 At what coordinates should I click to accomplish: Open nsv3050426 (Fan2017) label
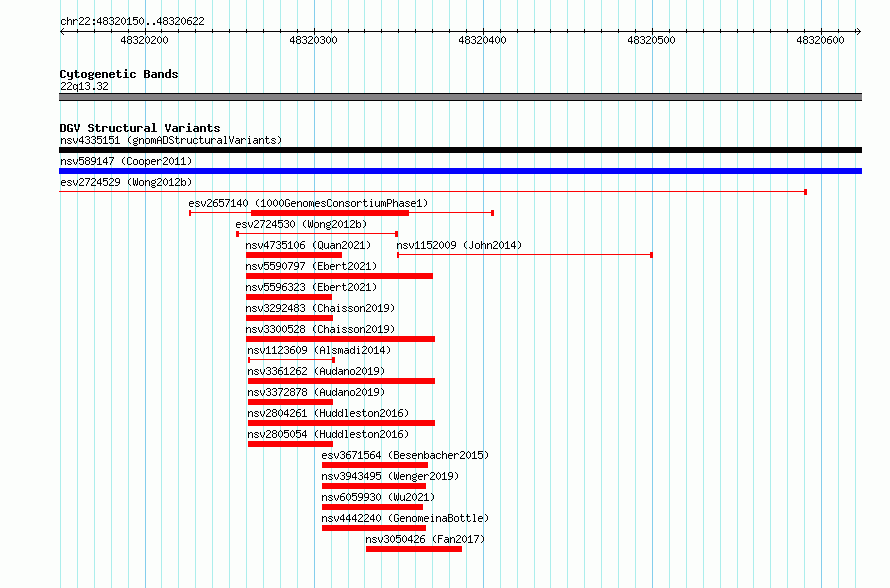pyautogui.click(x=425, y=539)
